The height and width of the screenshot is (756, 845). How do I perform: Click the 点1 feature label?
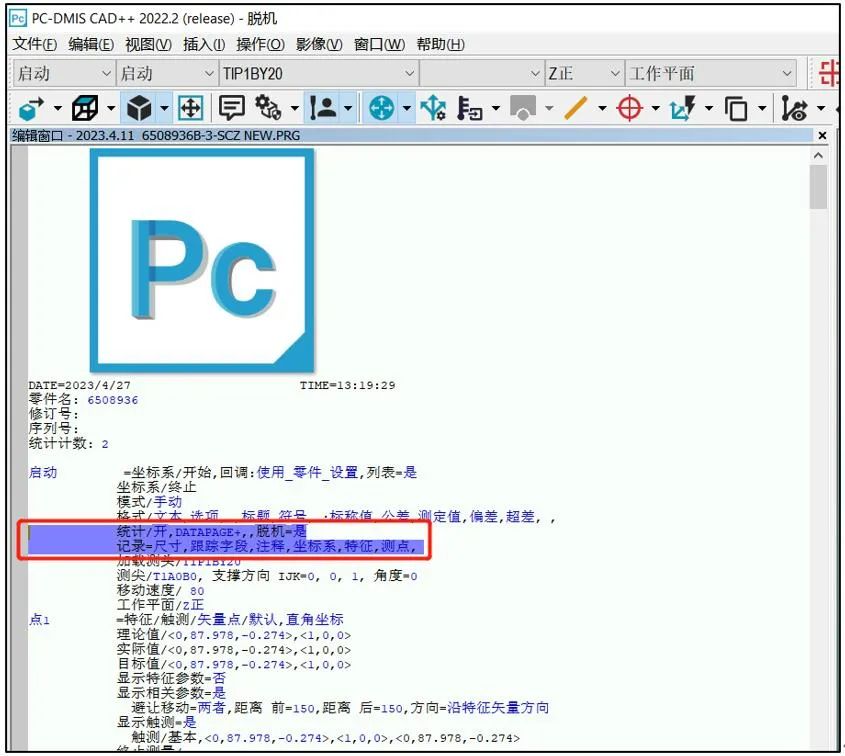click(39, 620)
